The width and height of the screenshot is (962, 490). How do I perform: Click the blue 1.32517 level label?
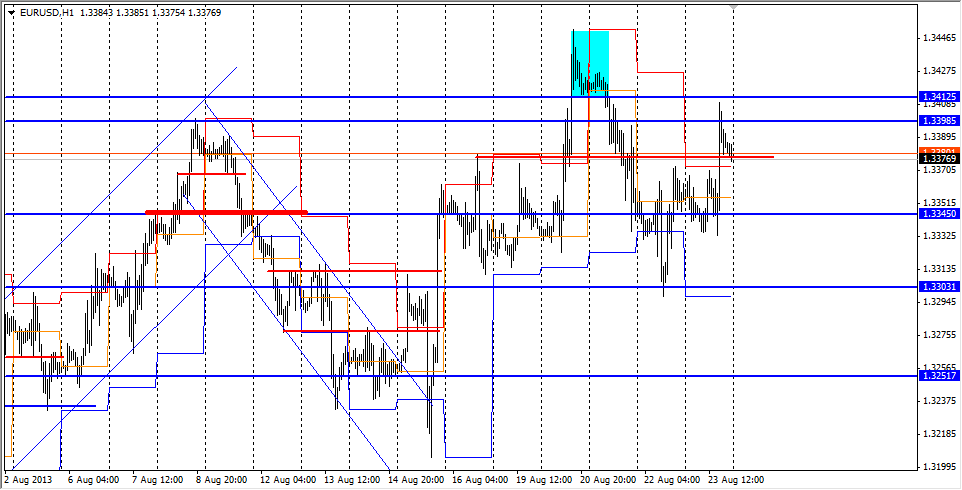click(x=939, y=376)
